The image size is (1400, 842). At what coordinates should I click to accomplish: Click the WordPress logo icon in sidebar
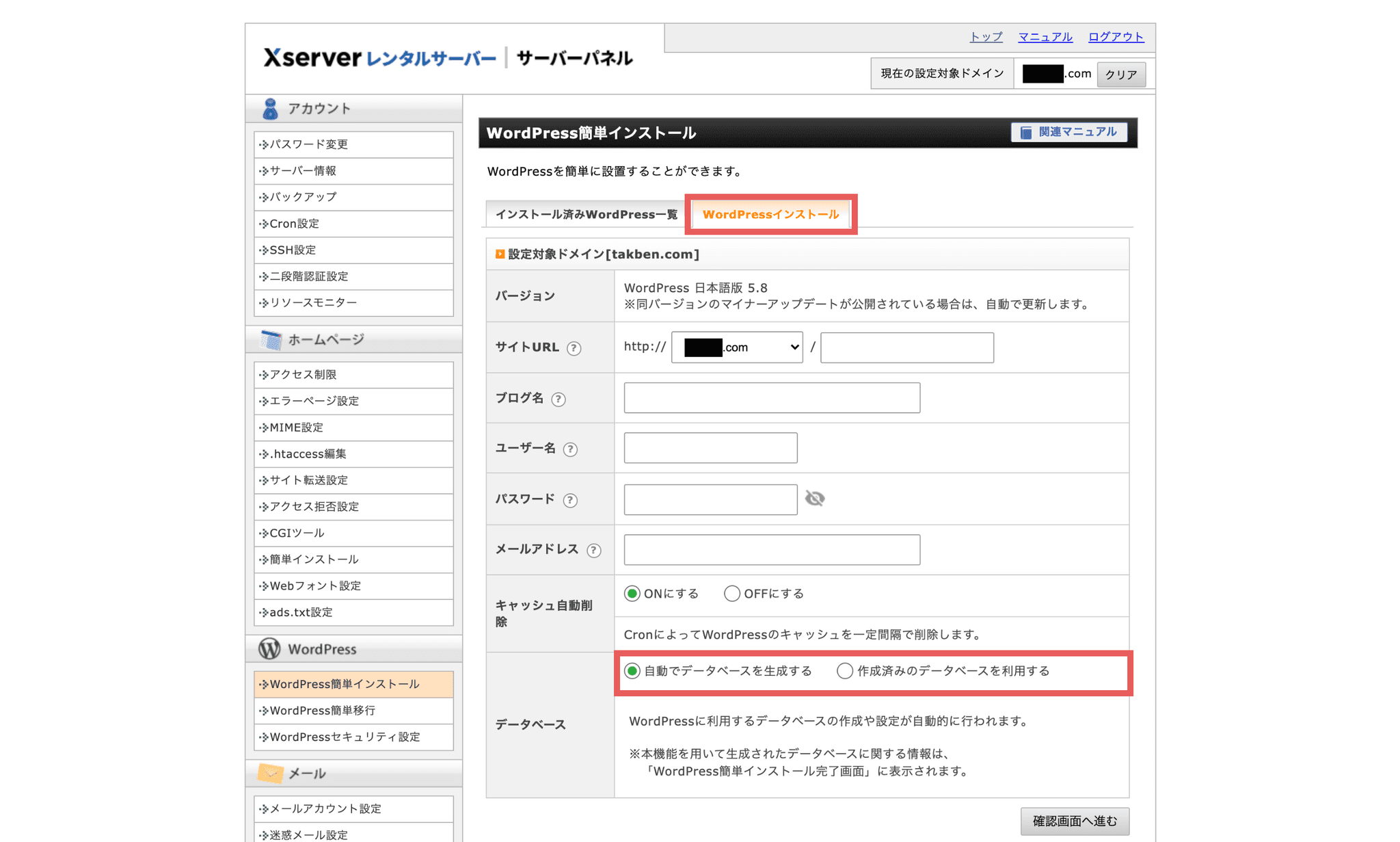[269, 648]
